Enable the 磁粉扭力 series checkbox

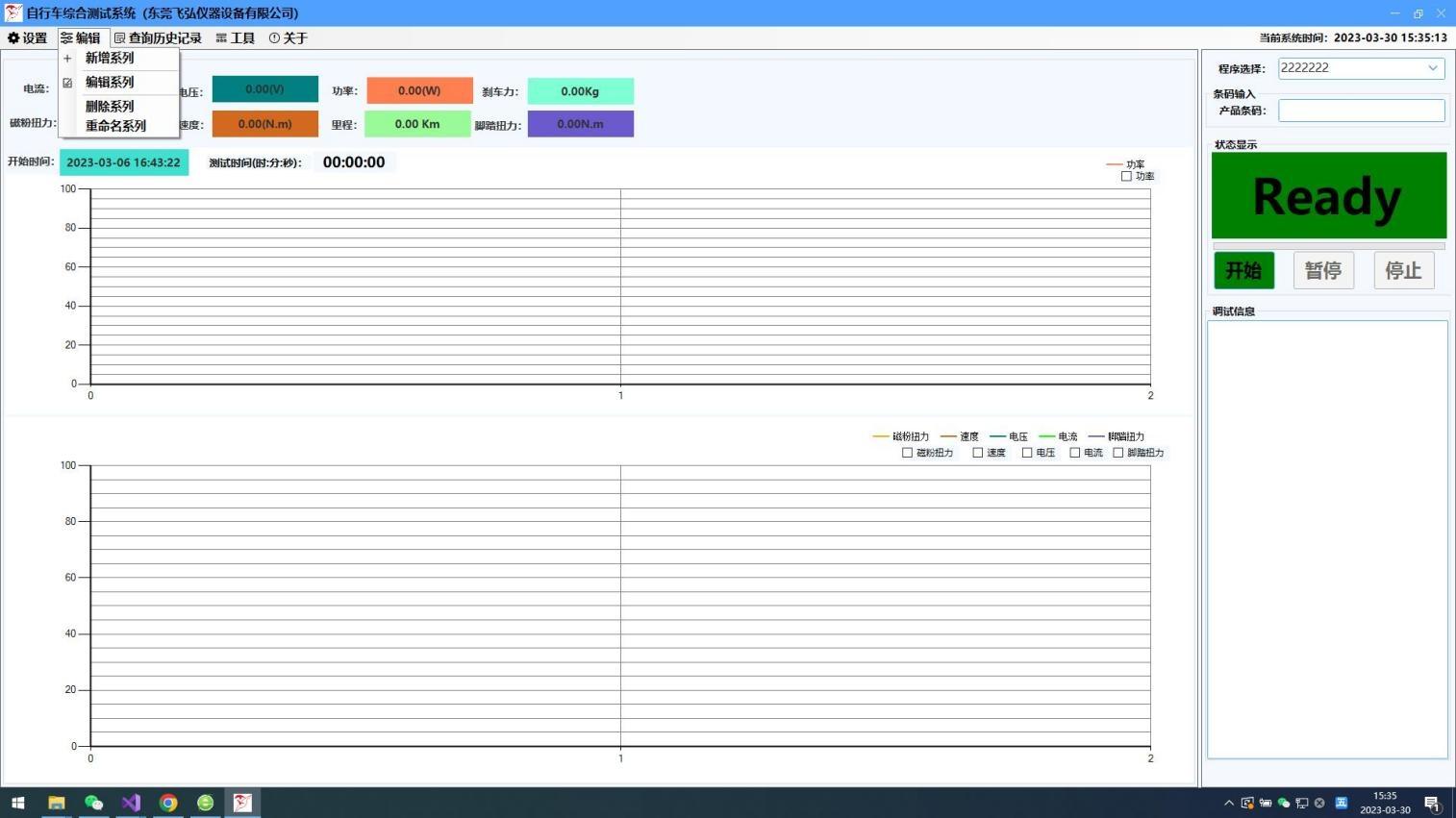[x=907, y=453]
